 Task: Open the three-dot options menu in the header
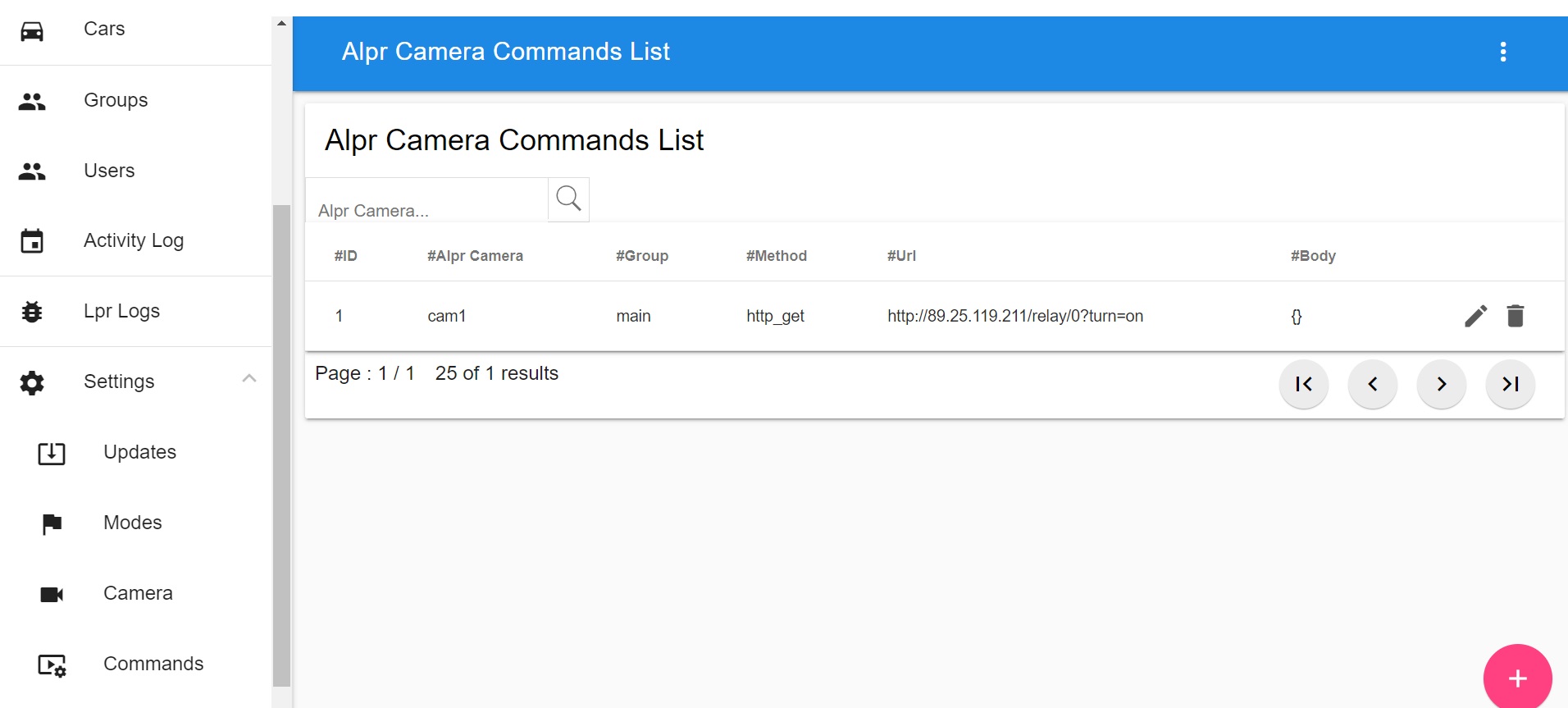tap(1502, 52)
